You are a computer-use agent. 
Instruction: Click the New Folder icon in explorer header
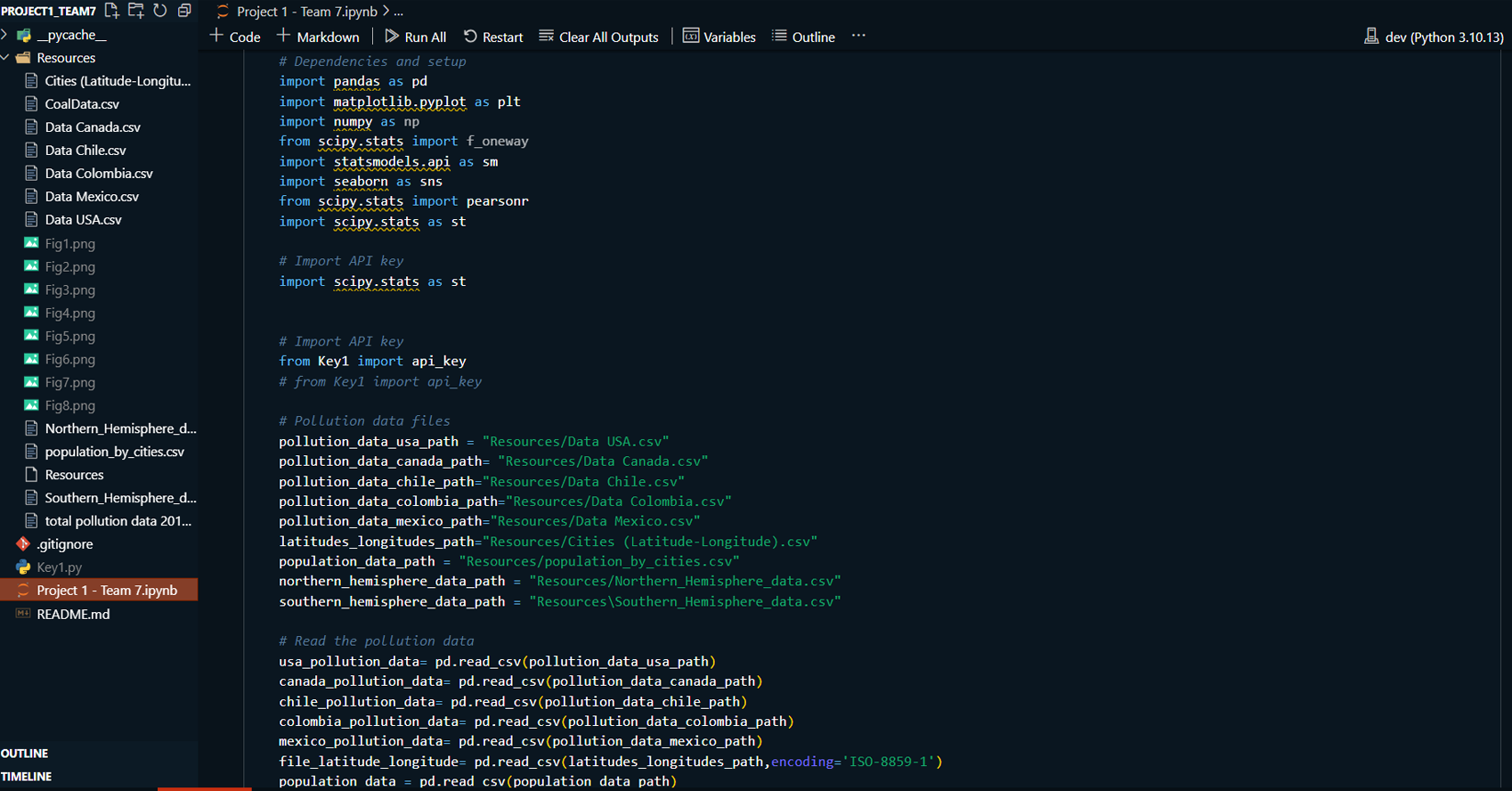[x=136, y=11]
